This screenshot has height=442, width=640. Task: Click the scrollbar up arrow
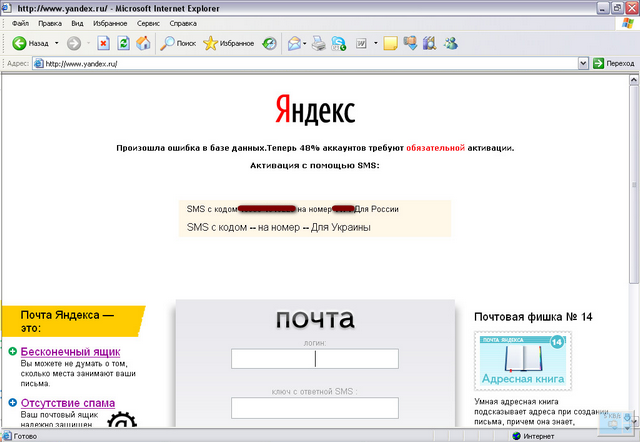pyautogui.click(x=633, y=80)
